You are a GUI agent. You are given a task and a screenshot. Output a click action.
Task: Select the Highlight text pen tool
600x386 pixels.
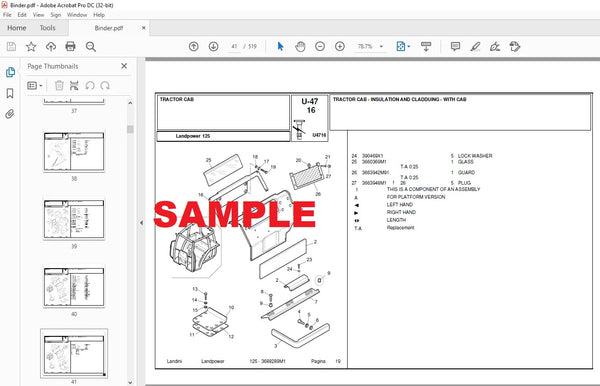tap(475, 47)
